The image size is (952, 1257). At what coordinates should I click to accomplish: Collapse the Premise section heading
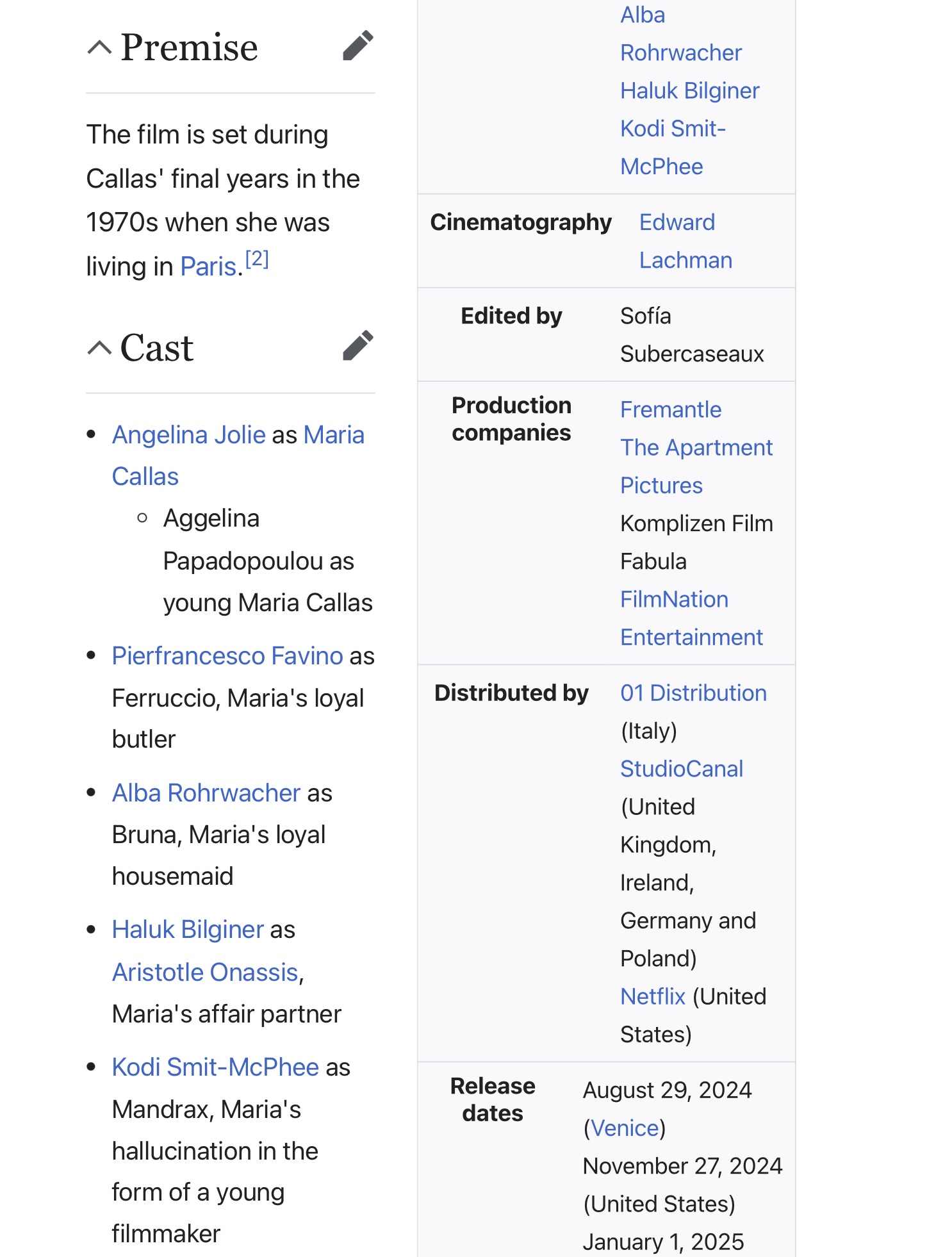tap(99, 47)
